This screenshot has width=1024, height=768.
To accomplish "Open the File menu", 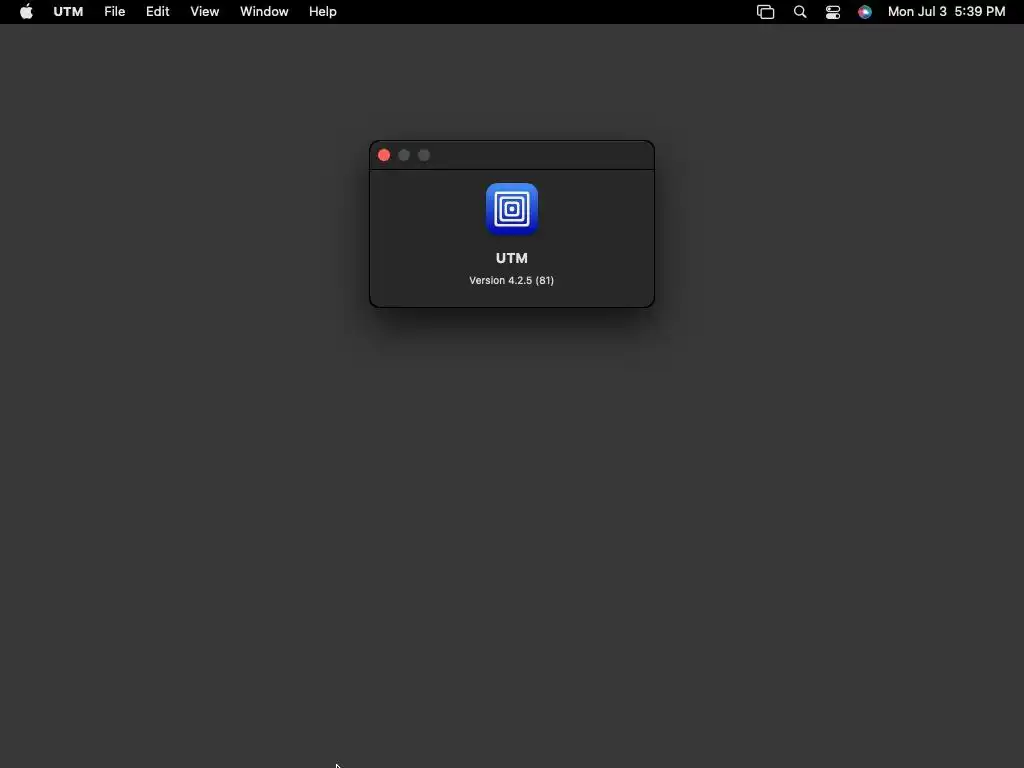I will [114, 12].
